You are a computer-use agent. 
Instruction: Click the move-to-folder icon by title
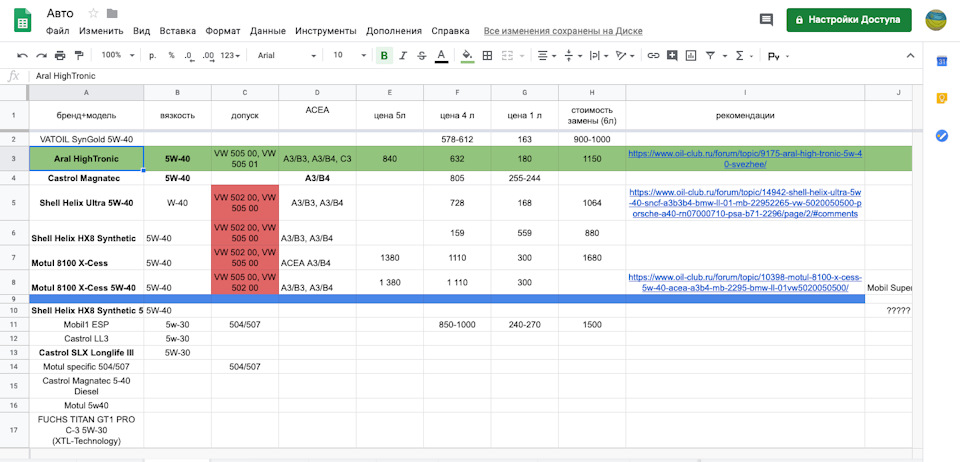click(x=112, y=13)
